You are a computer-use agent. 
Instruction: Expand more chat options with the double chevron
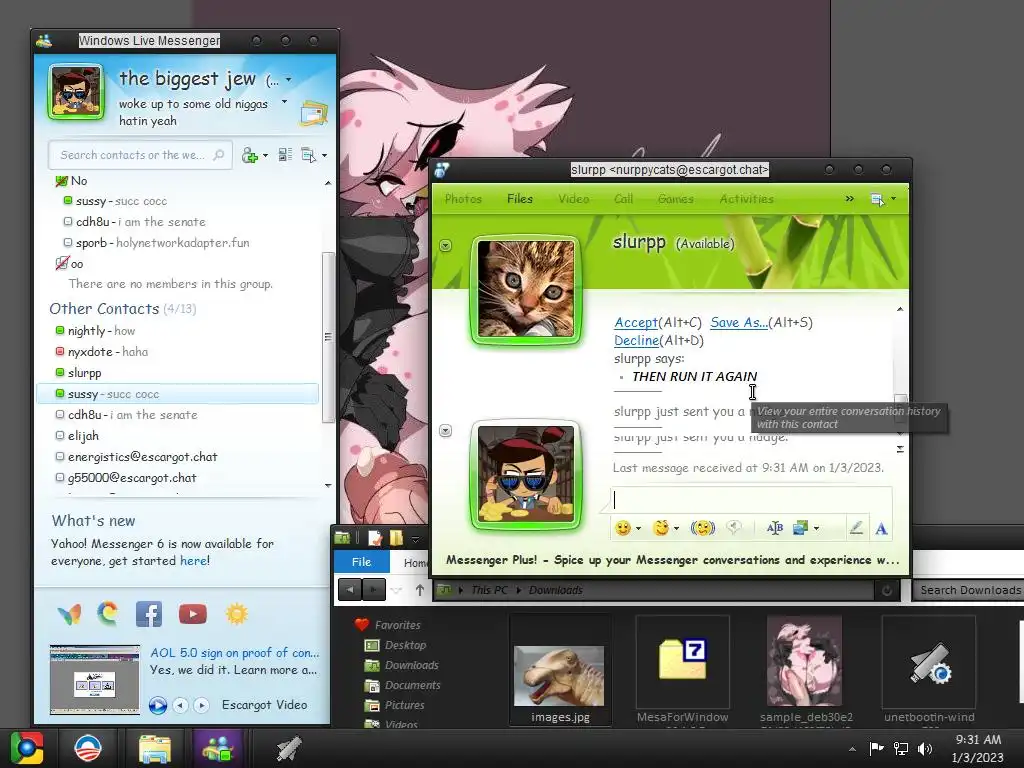coord(850,199)
